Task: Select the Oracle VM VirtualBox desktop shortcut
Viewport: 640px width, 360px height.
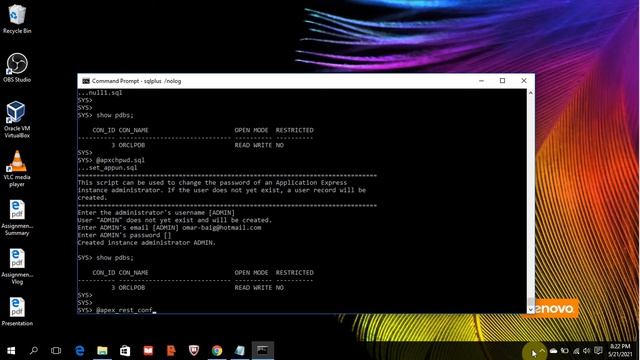Action: pyautogui.click(x=17, y=120)
